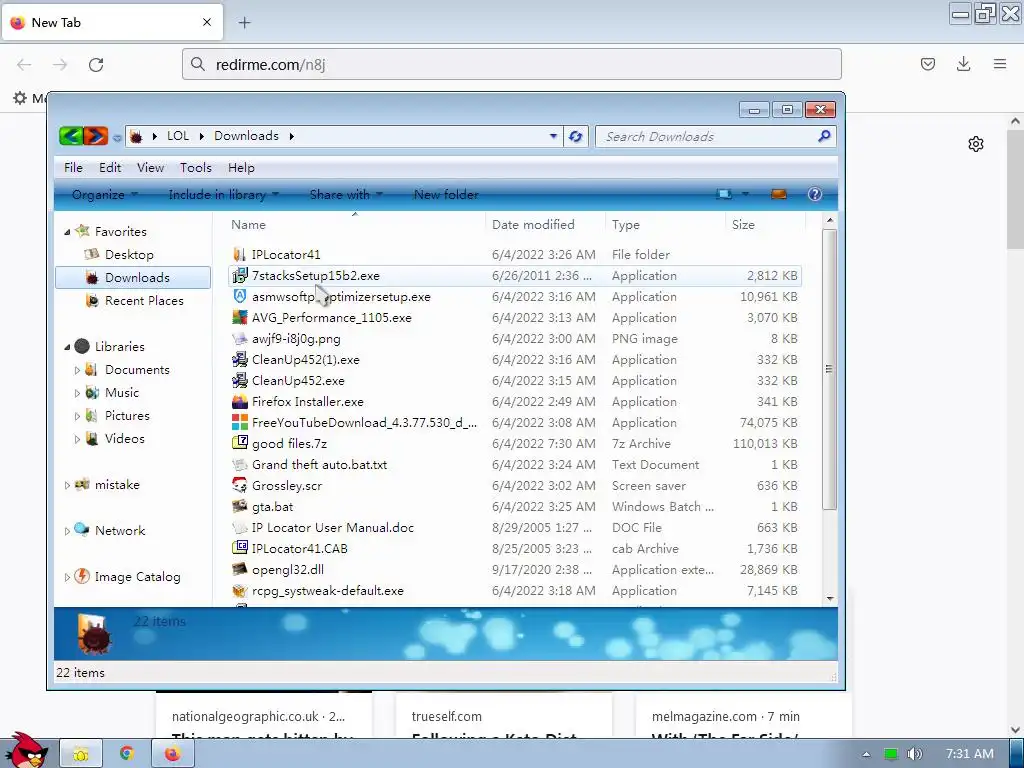
Task: Open new tab page settings gear
Action: click(x=976, y=144)
